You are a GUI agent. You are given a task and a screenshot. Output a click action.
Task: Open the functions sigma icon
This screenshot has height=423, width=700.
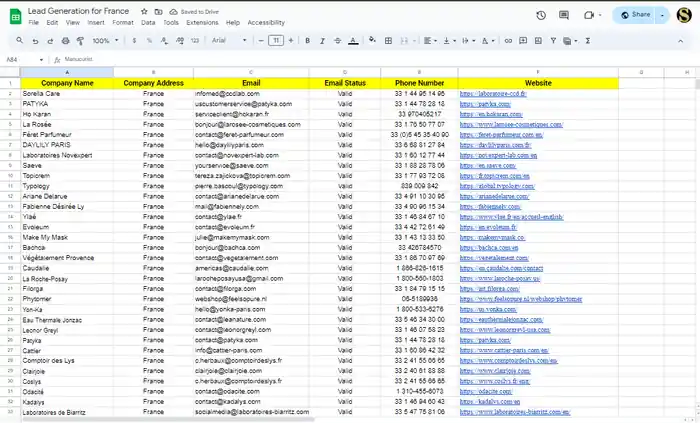[x=588, y=41]
